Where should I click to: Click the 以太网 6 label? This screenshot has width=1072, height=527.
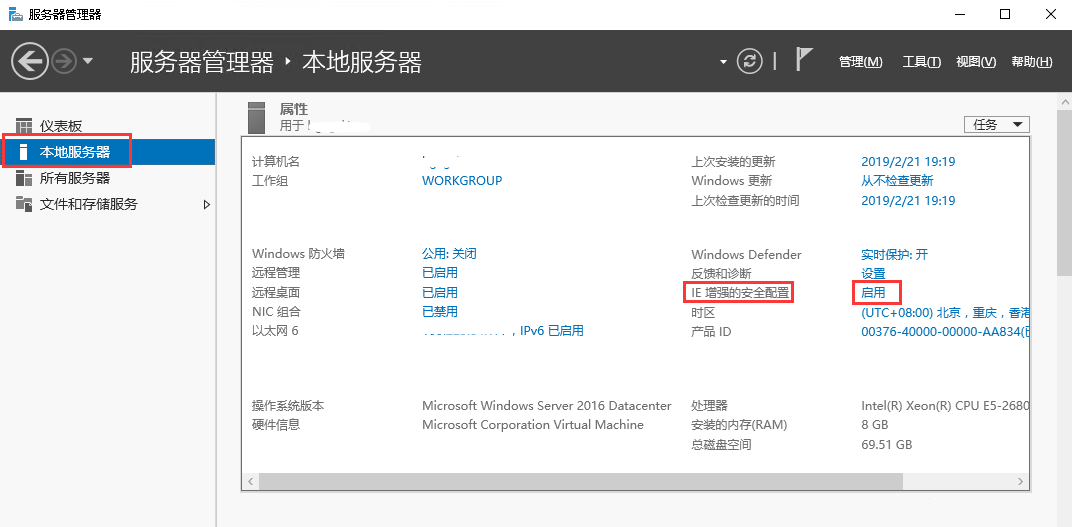(275, 331)
